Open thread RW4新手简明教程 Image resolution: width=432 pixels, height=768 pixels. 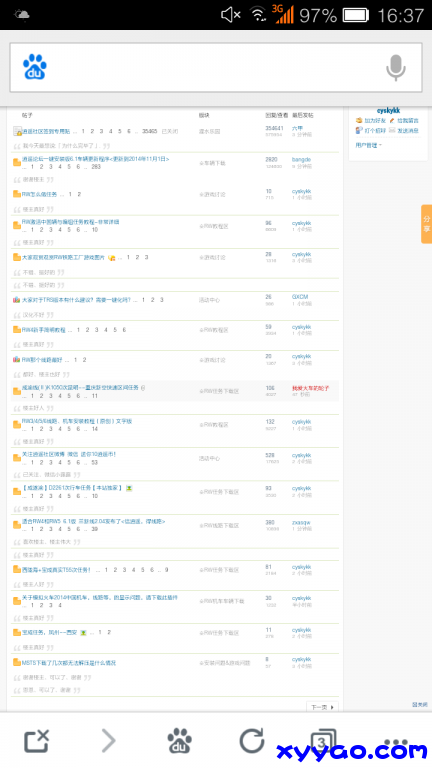pyautogui.click(x=44, y=330)
